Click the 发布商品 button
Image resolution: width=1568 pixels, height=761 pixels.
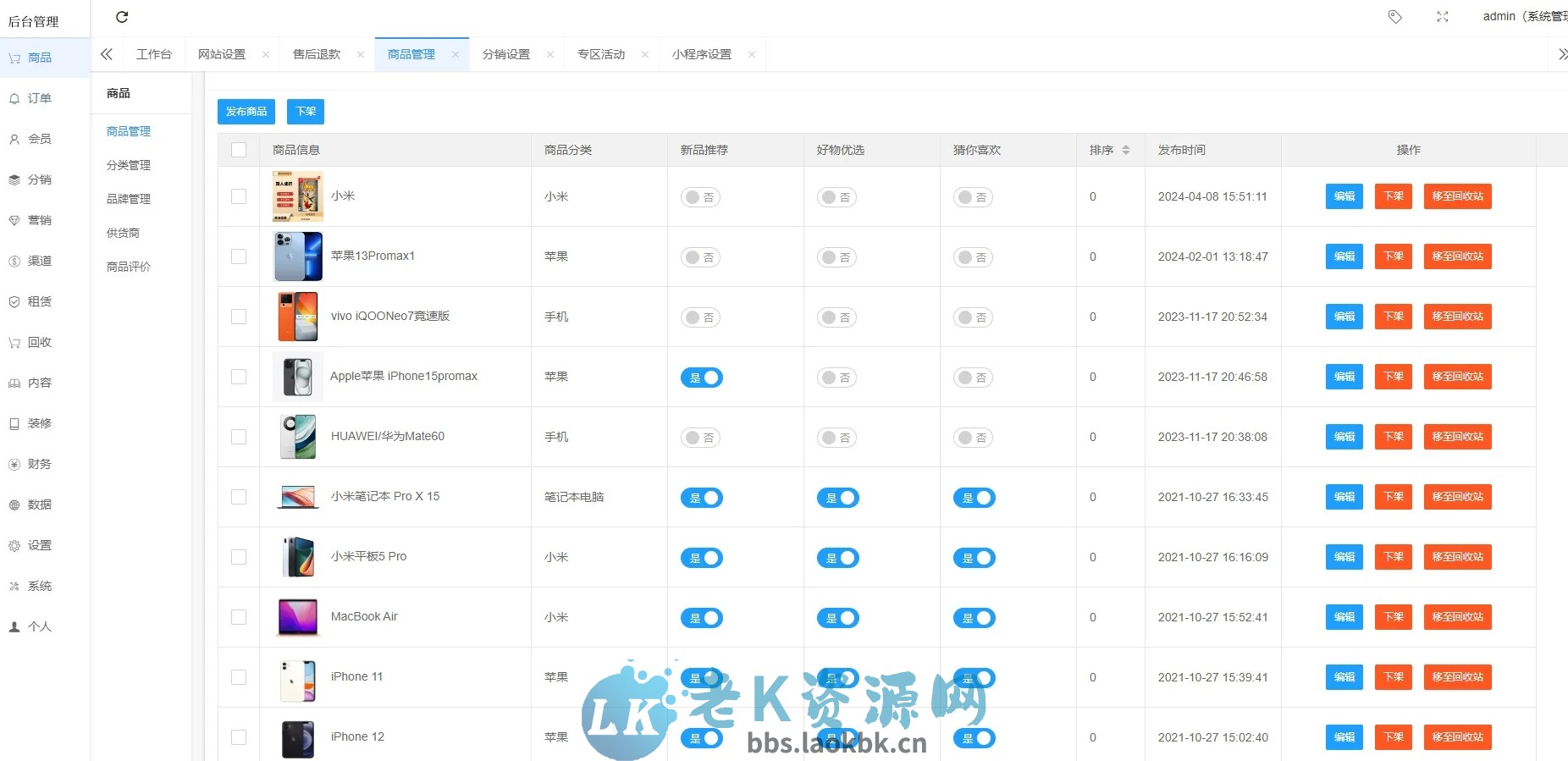point(246,112)
